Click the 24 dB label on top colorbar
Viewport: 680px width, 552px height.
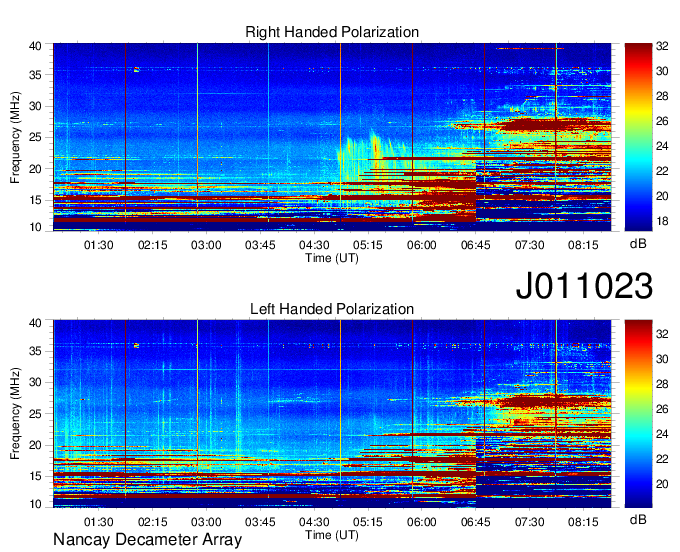662,146
